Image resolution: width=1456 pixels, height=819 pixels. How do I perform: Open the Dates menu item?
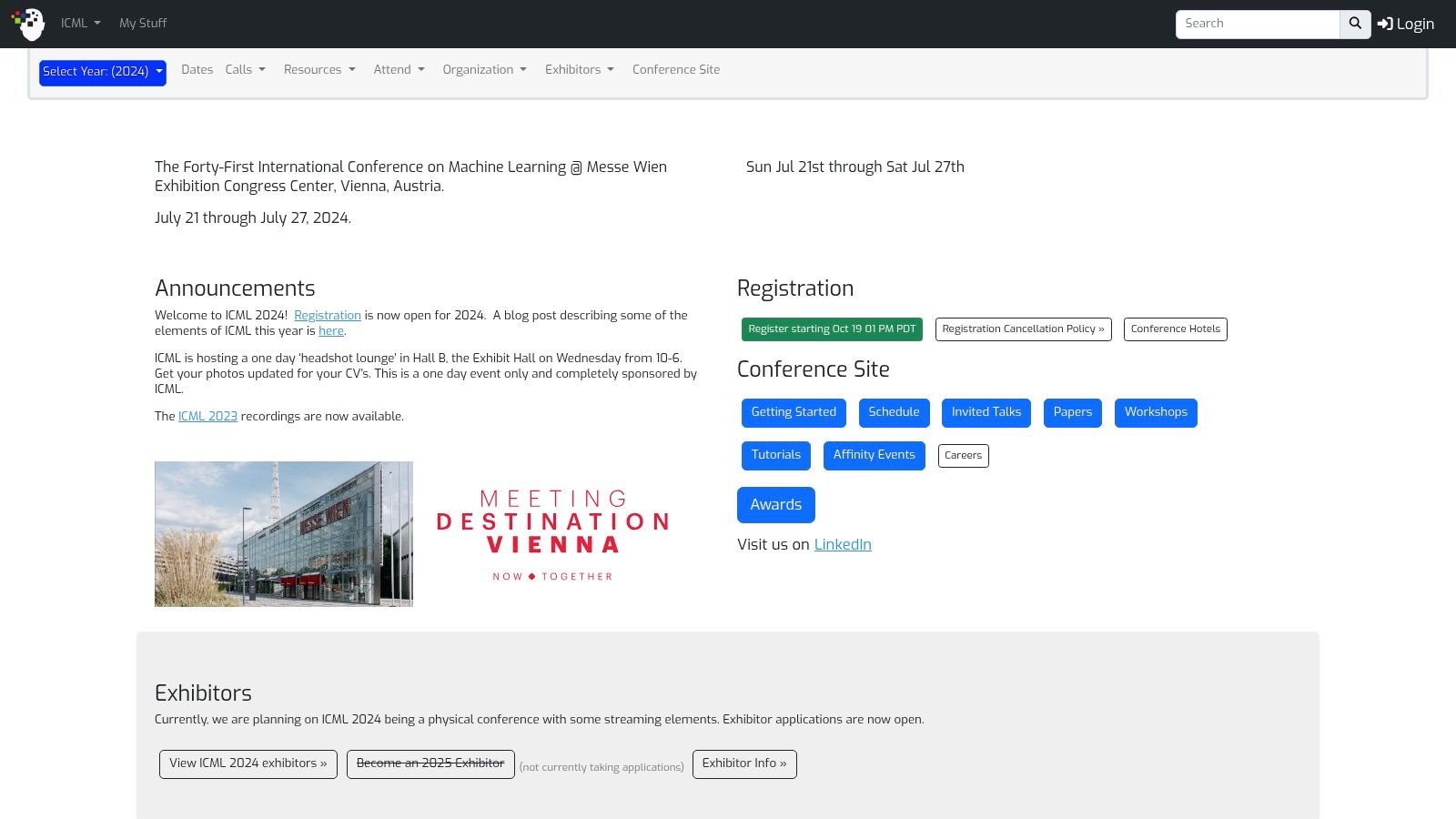click(197, 70)
